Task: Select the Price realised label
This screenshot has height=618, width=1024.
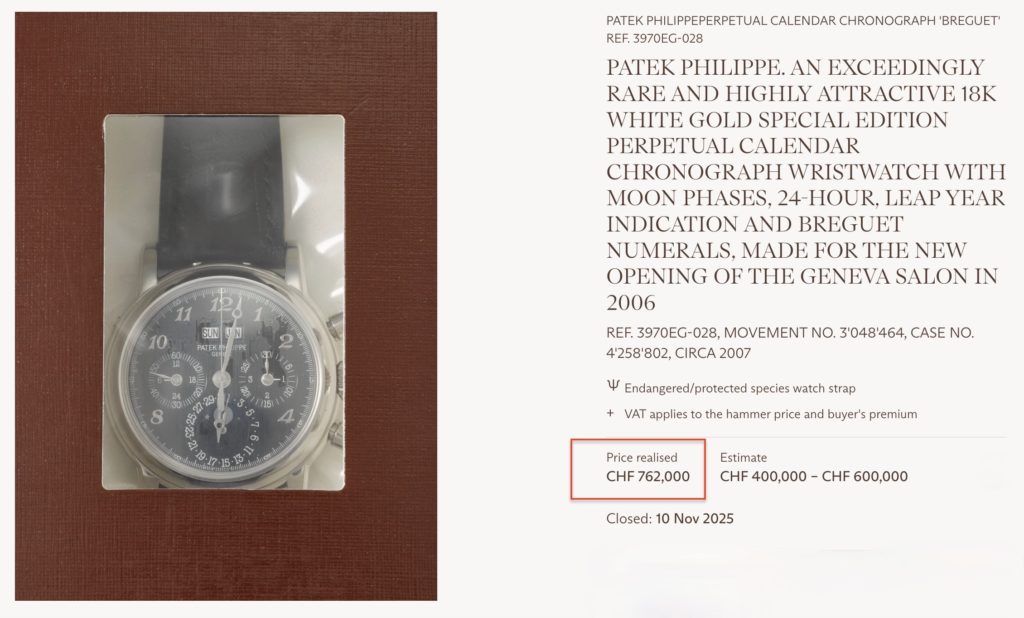Action: point(641,458)
